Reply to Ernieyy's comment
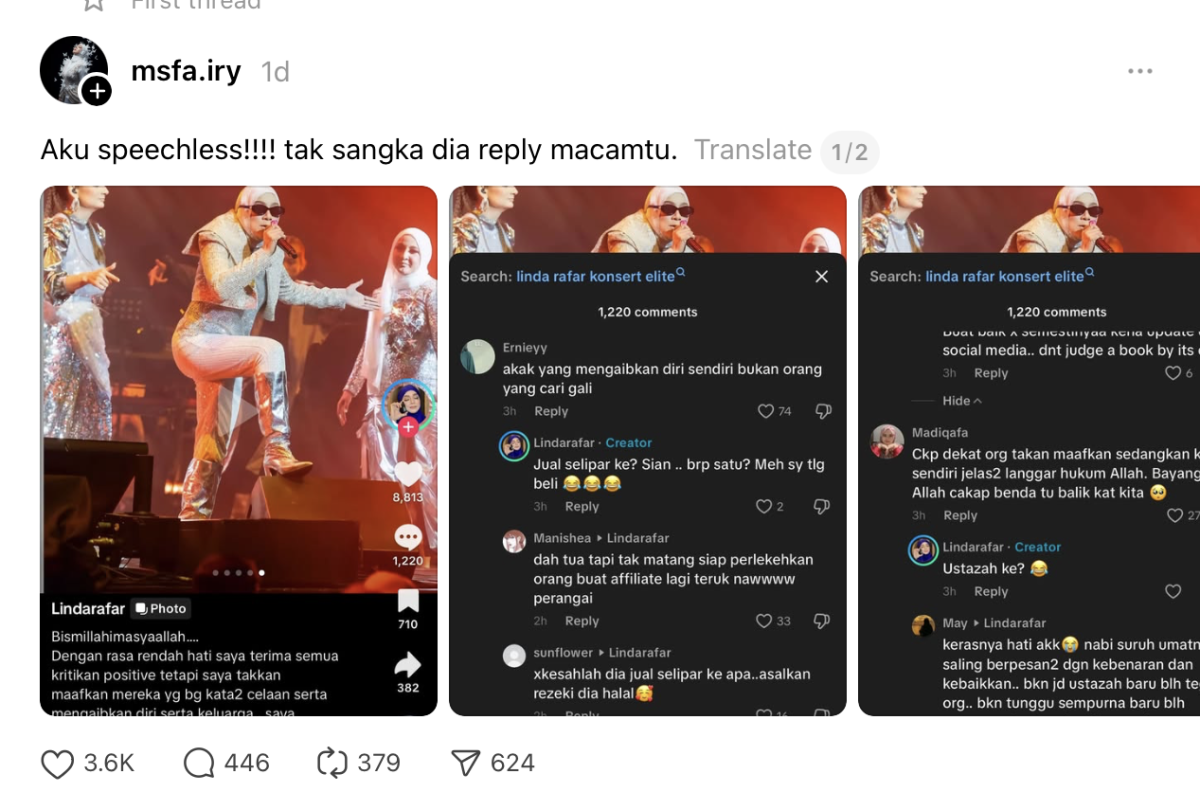Screen dimensions: 1200x792 click(551, 411)
